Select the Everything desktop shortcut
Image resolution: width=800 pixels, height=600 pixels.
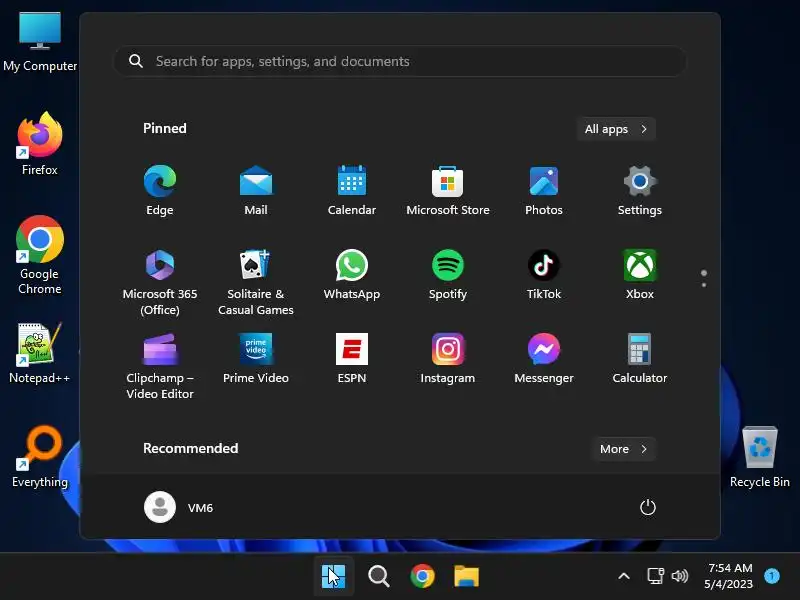tap(40, 457)
